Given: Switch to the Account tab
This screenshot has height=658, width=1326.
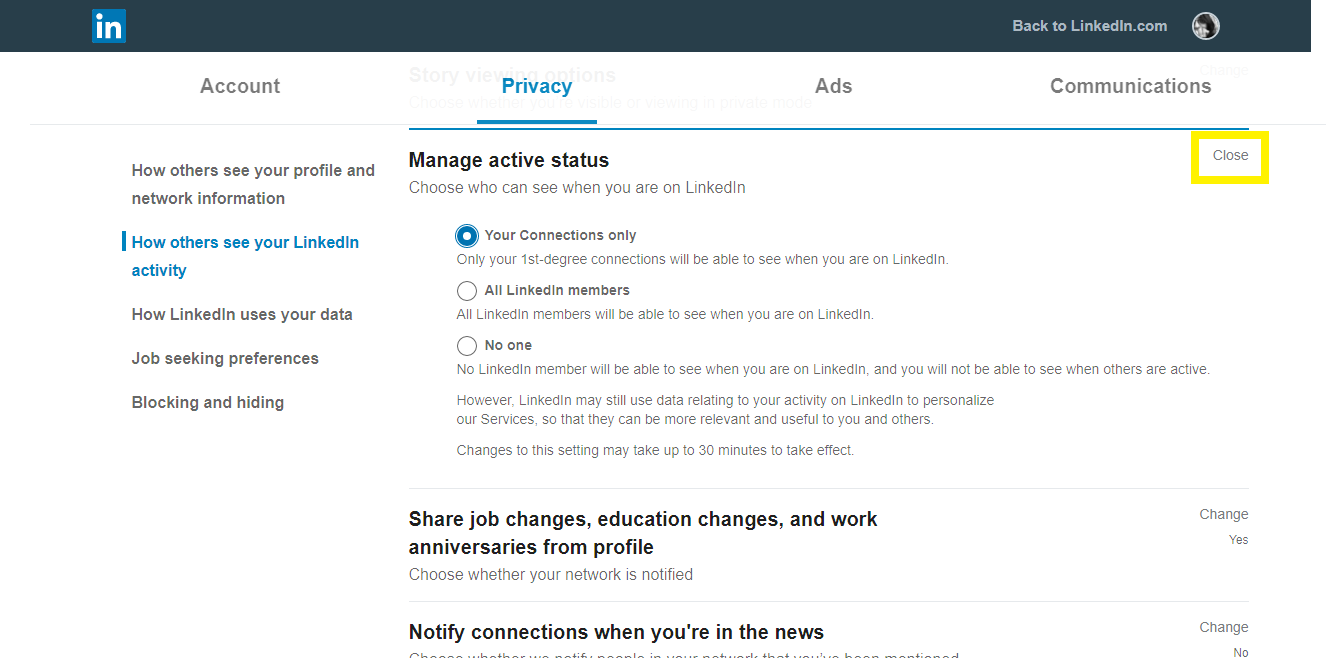Looking at the screenshot, I should (x=240, y=86).
